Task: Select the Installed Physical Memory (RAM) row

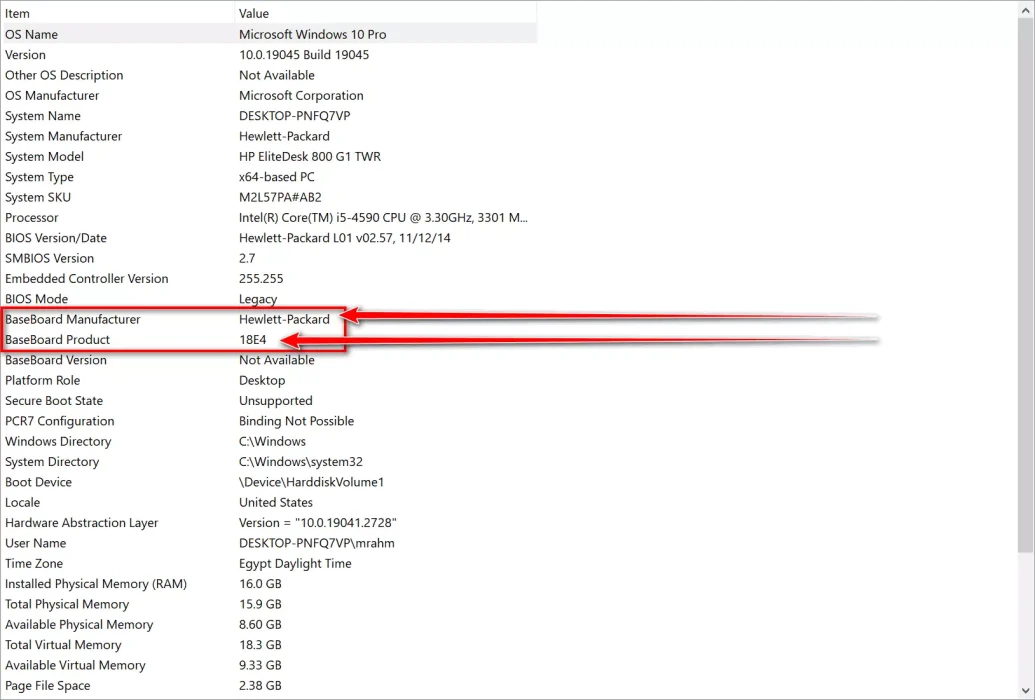Action: click(269, 584)
